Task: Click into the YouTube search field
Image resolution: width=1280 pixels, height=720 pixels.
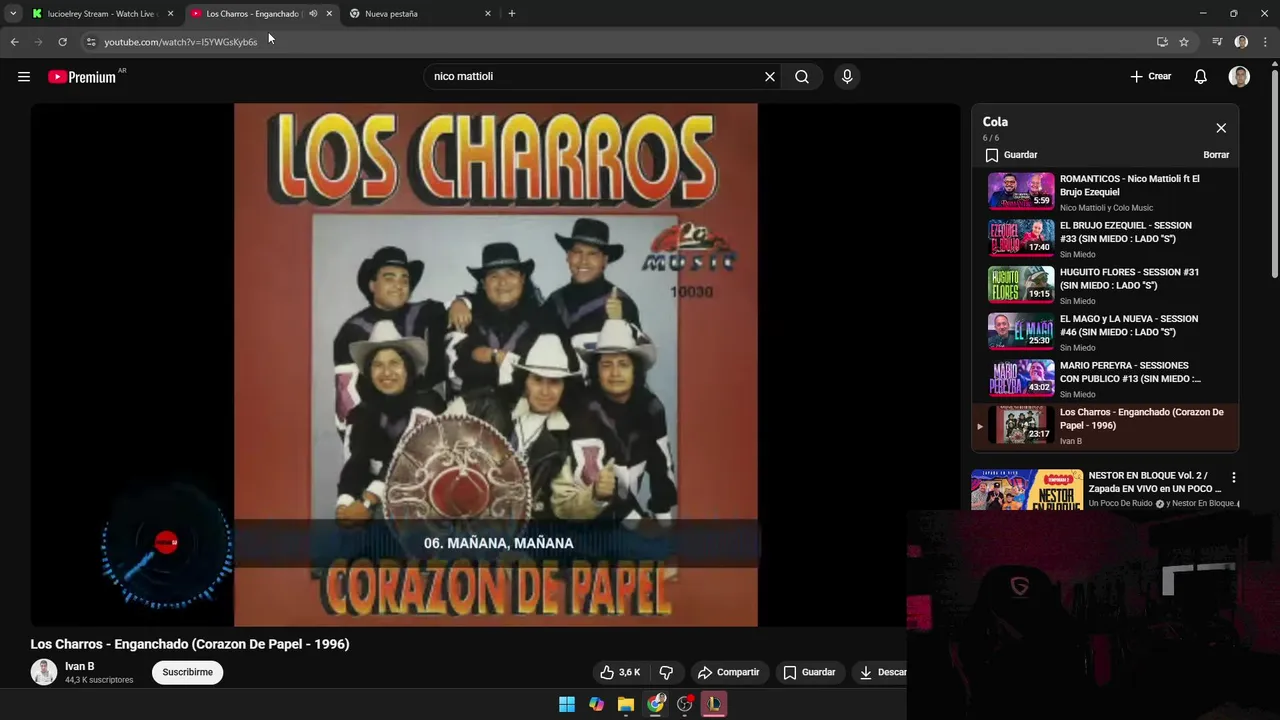Action: coord(595,77)
